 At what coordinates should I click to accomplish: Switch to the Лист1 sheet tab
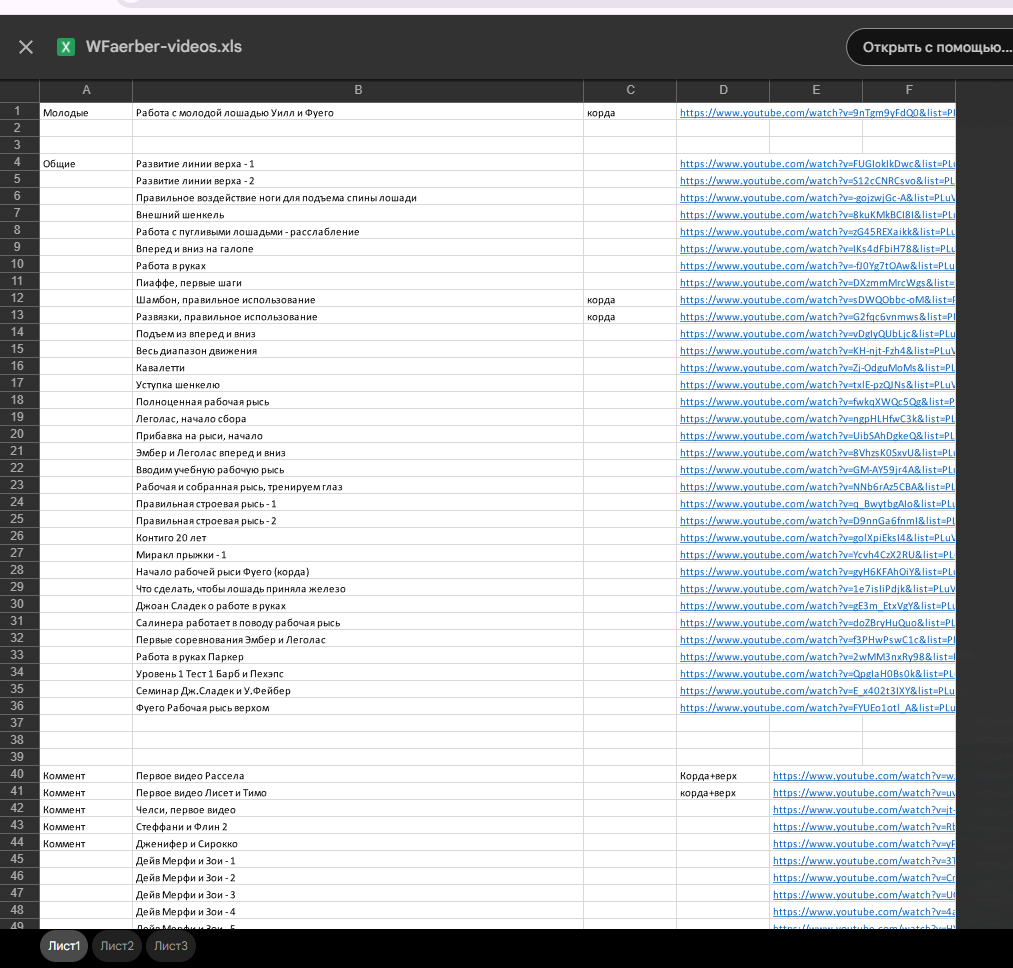[x=64, y=946]
